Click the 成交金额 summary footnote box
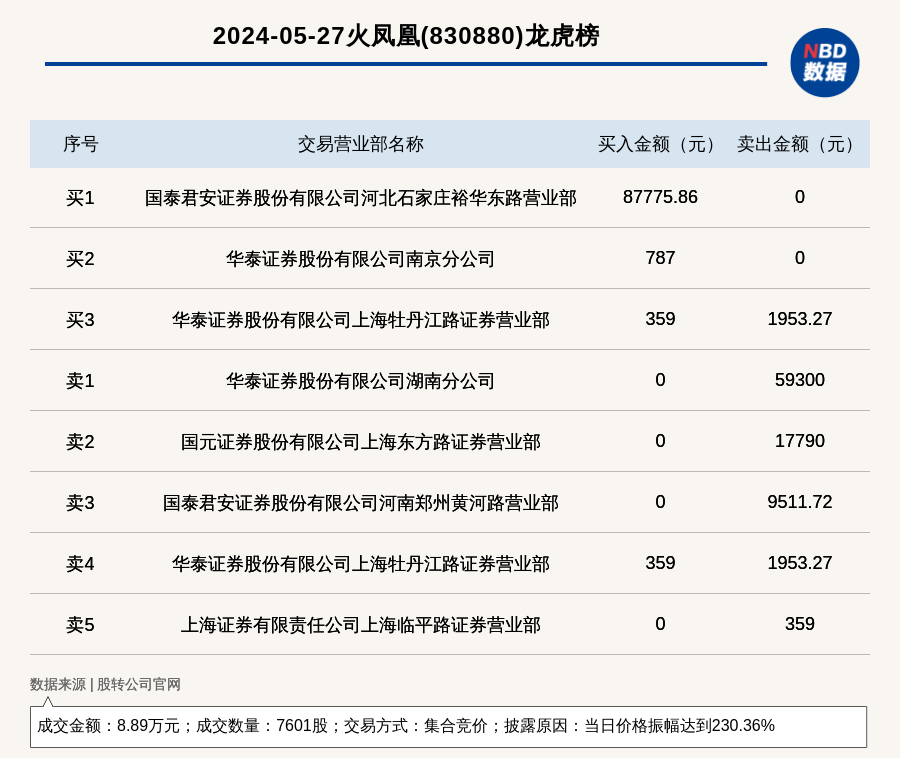 (448, 726)
